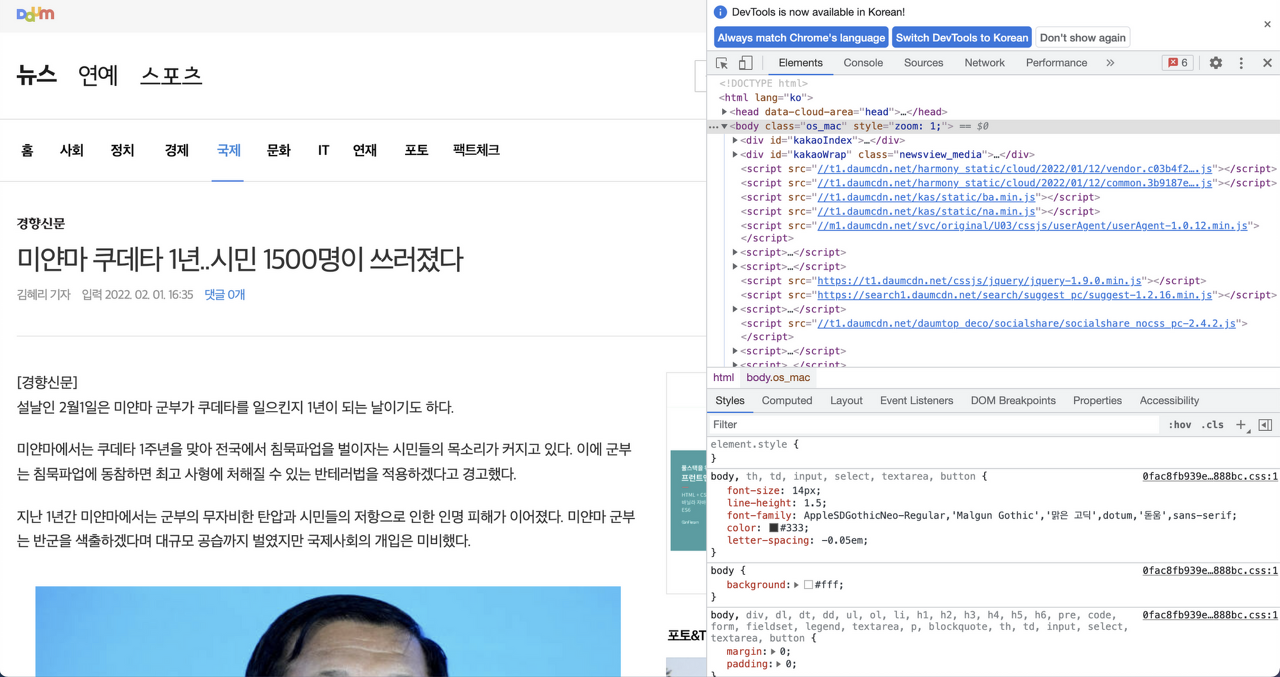Open the Accessibility tab
This screenshot has width=1280, height=677.
click(1169, 401)
